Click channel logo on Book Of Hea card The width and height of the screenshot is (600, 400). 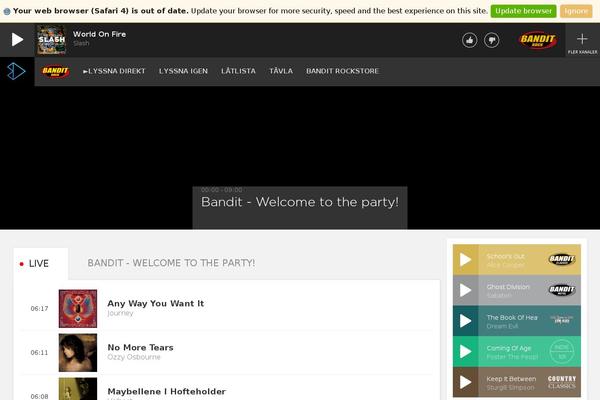(562, 320)
